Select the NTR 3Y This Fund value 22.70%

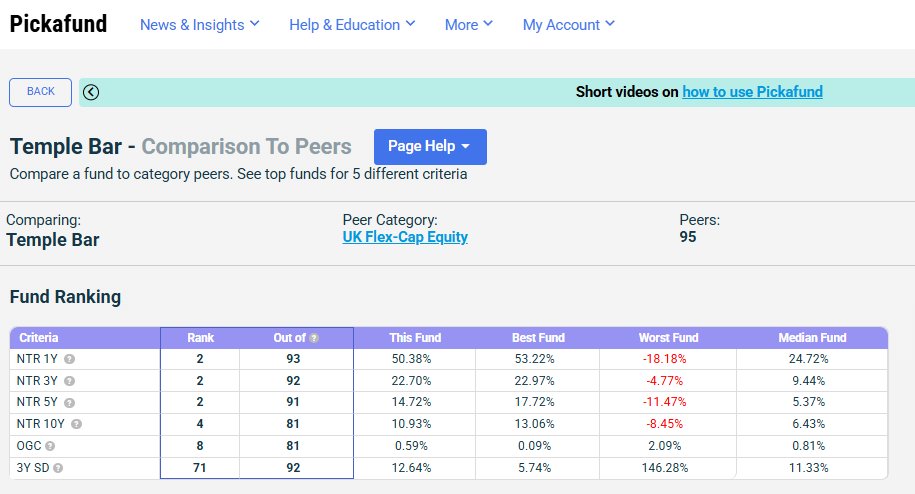click(411, 381)
